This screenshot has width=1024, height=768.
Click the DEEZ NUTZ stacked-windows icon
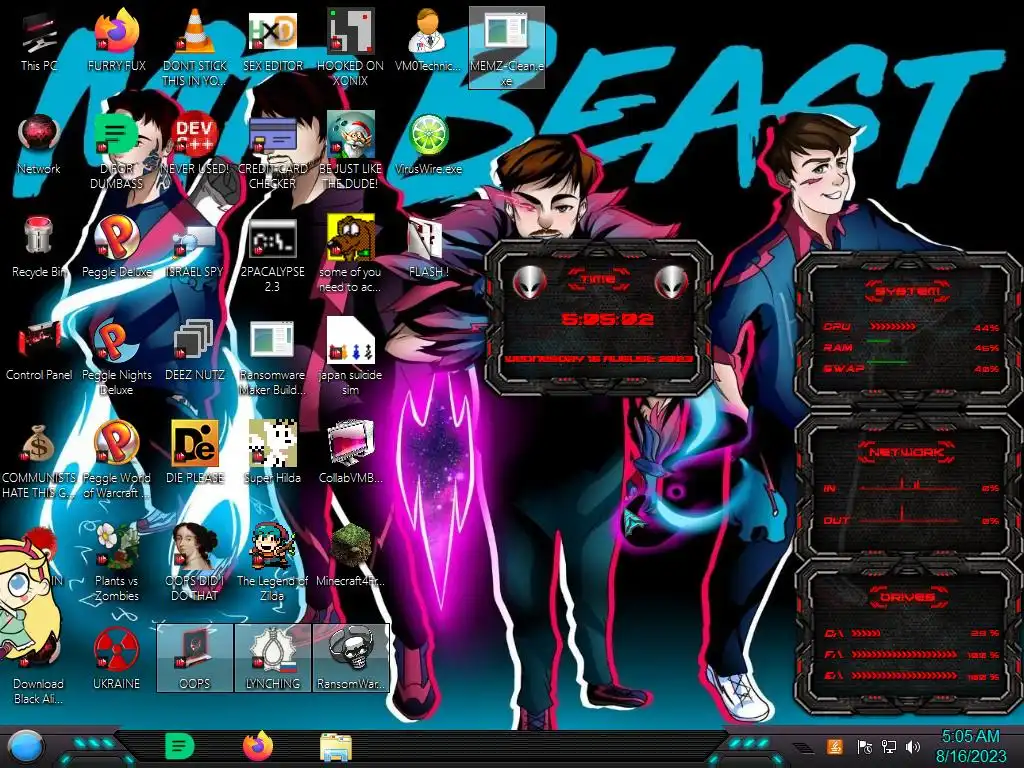point(194,351)
